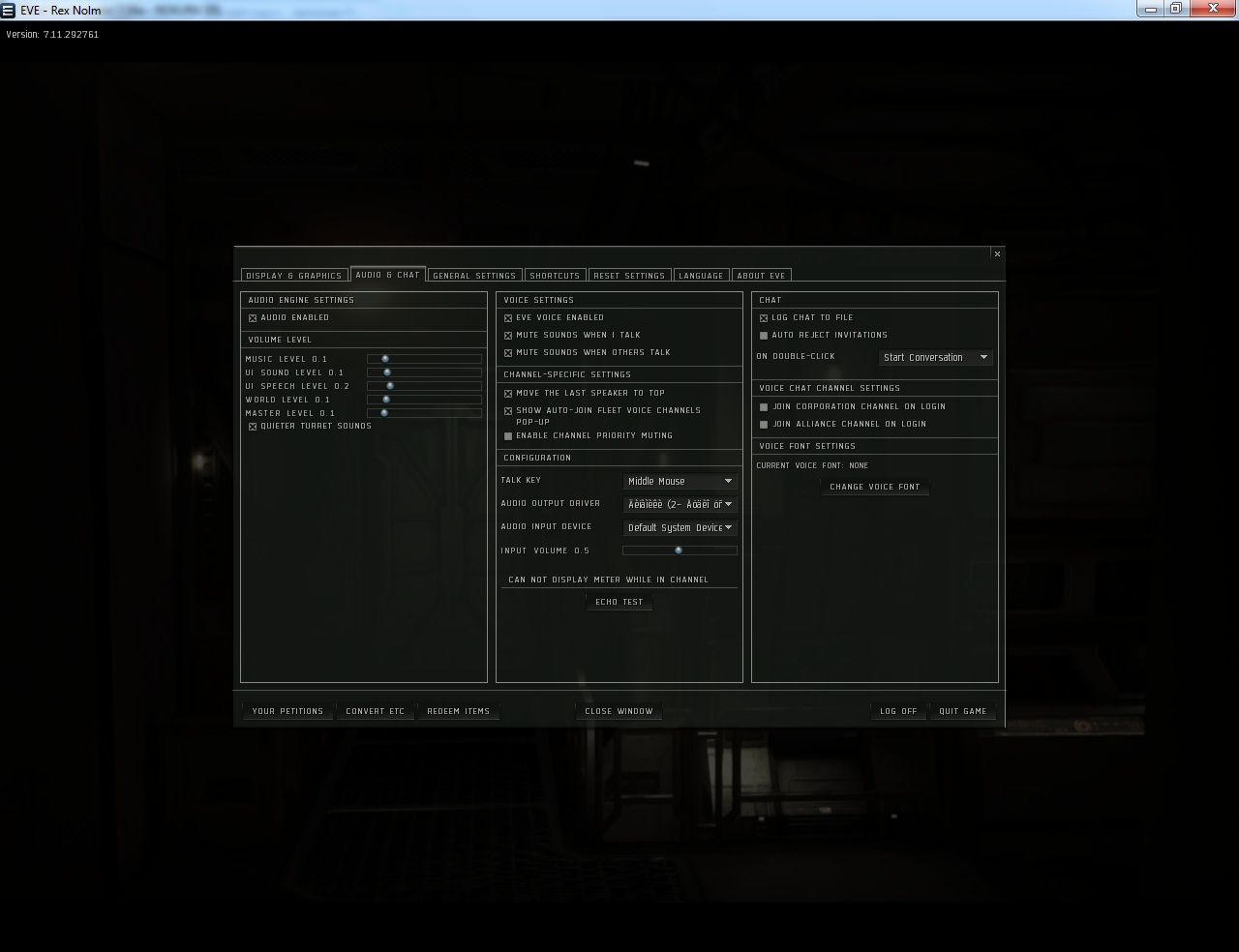This screenshot has height=952, width=1239.
Task: Disable EVE Voice Enabled checkbox
Action: (508, 318)
